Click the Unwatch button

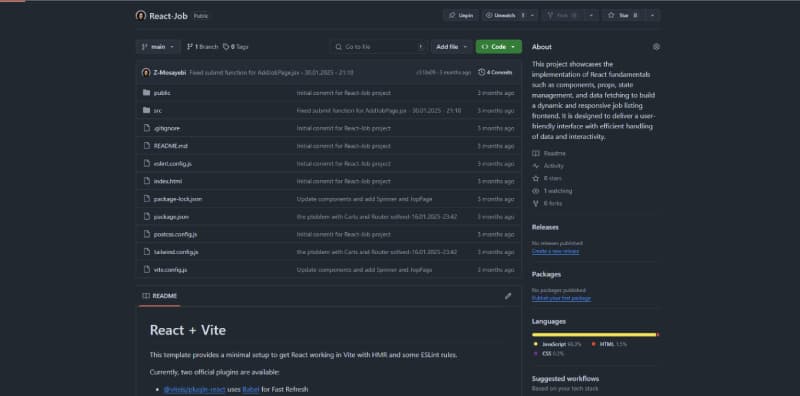[x=504, y=16]
